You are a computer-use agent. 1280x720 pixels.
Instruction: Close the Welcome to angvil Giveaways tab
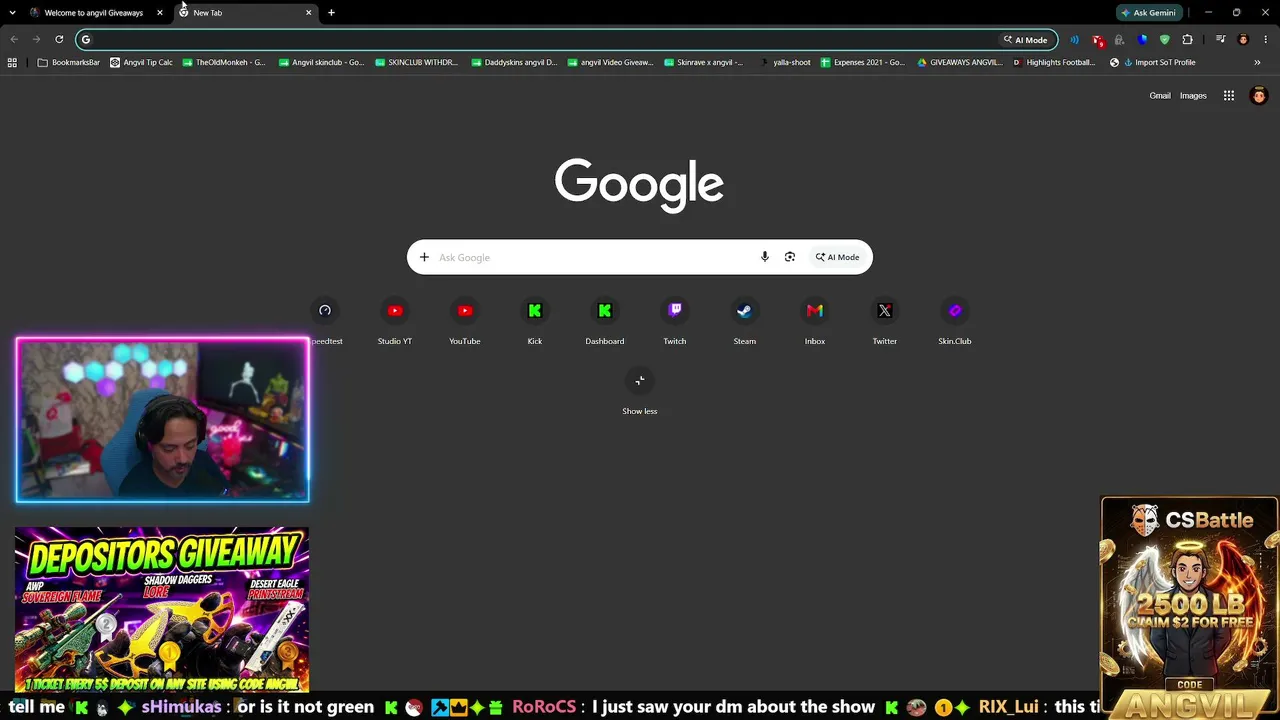160,13
